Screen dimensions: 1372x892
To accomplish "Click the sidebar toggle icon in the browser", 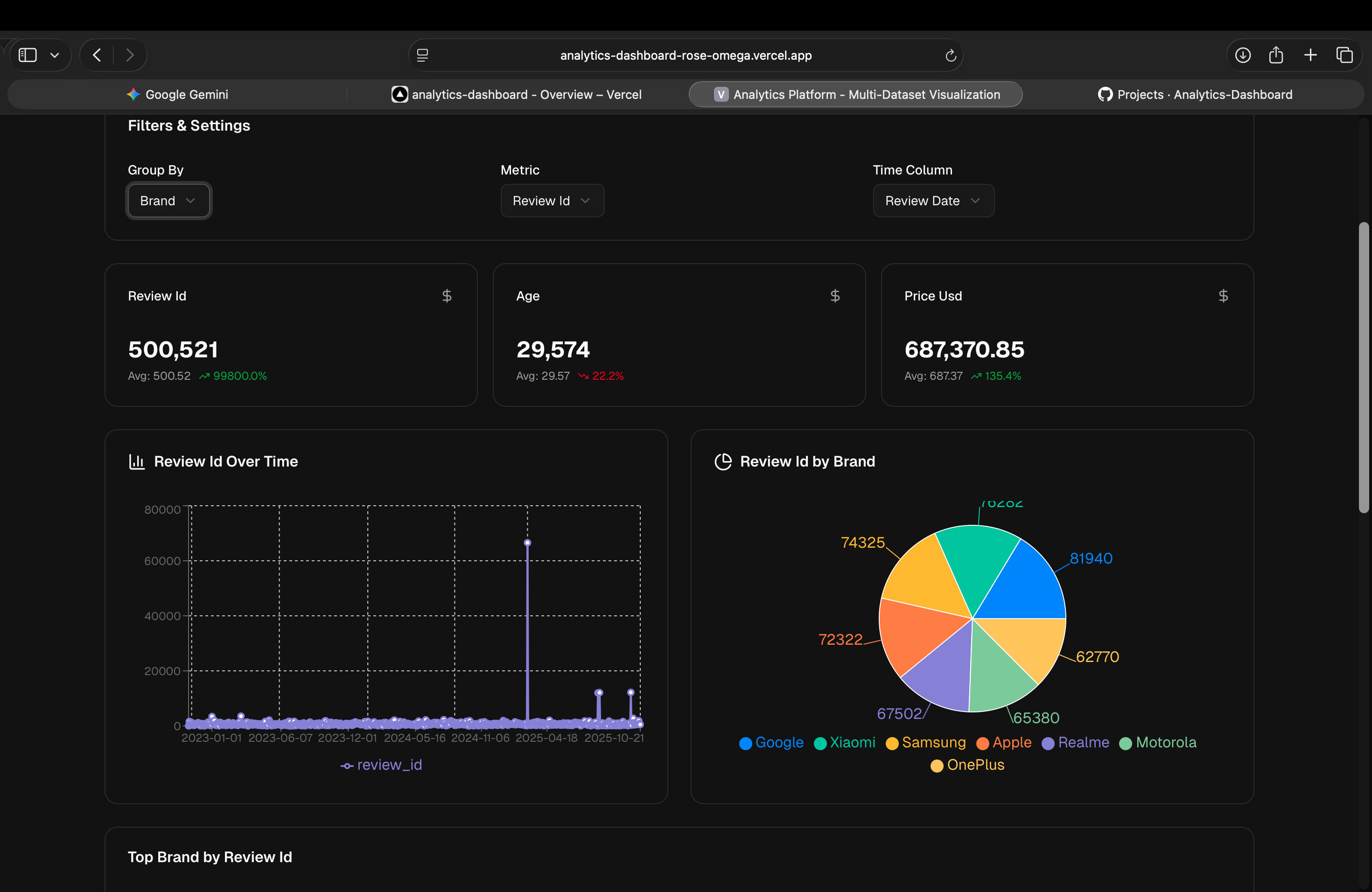I will pos(27,55).
